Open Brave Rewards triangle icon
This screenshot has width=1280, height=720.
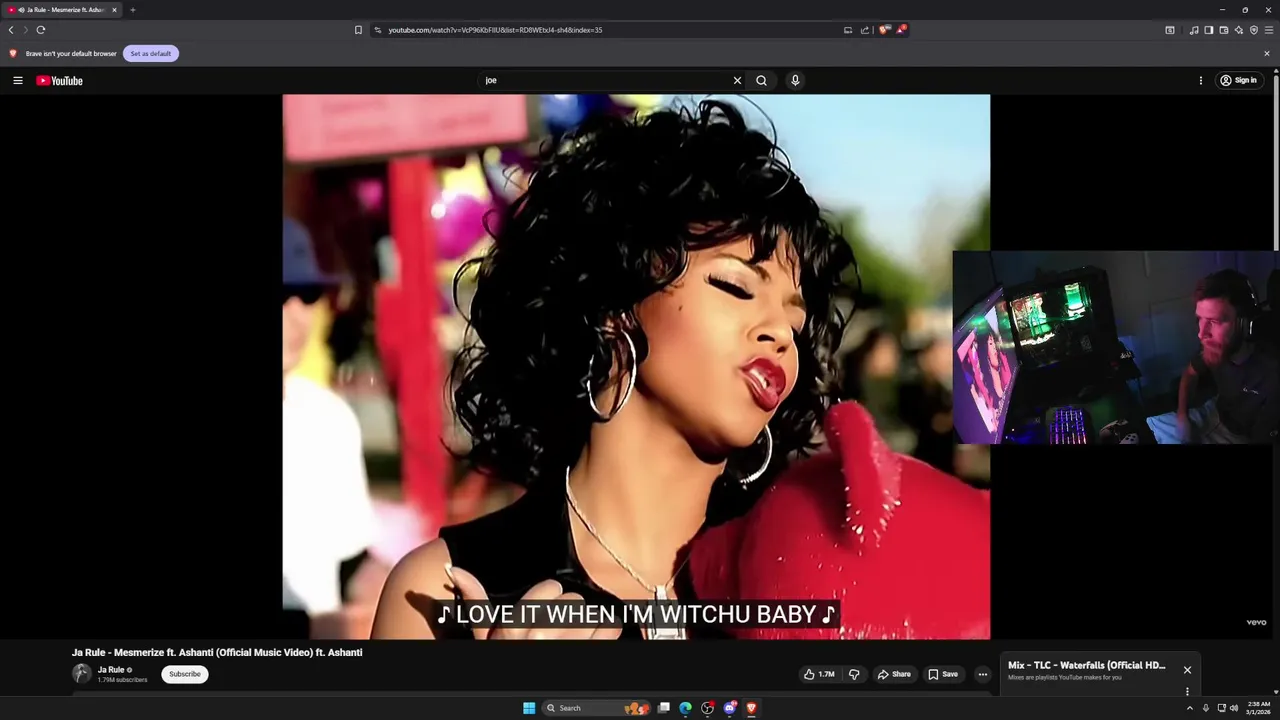[x=900, y=30]
